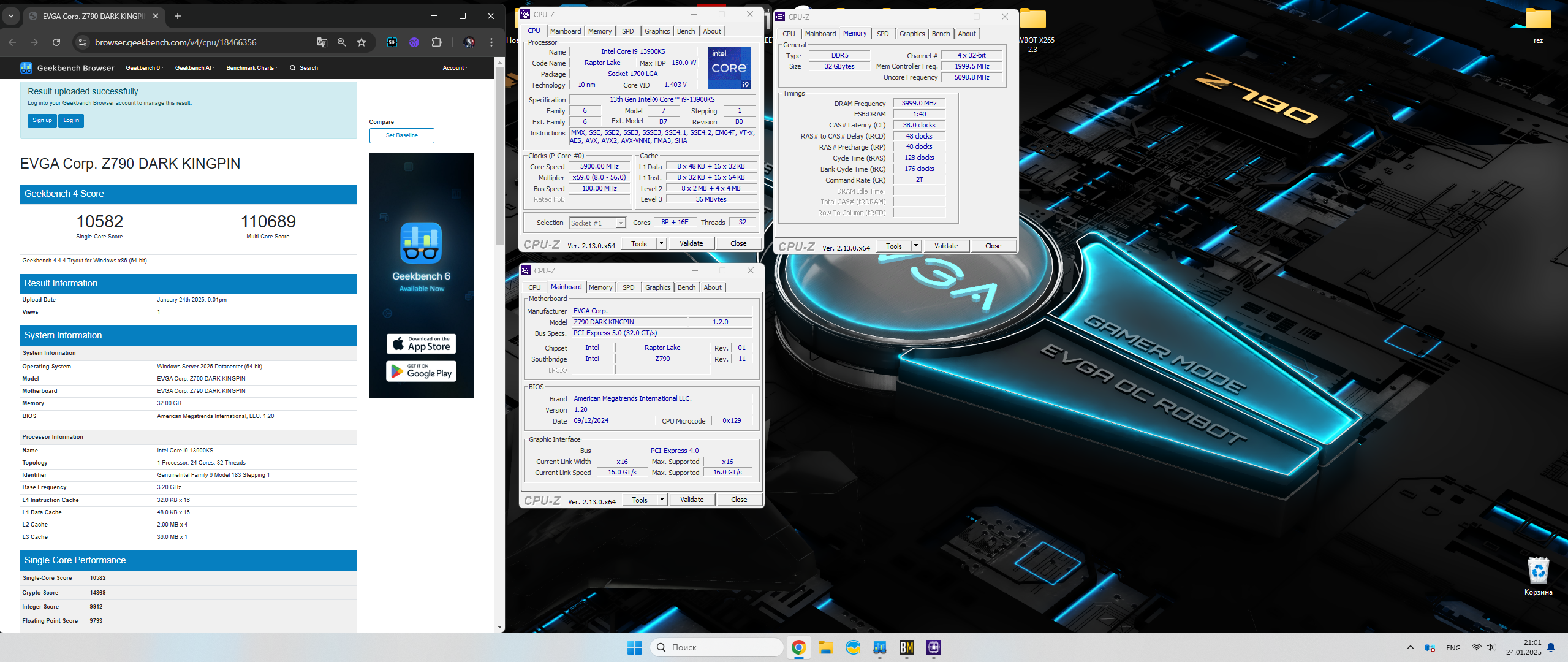Switch to the Memory tab in the bottom CPU-Z window
Viewport: 1568px width, 662px height.
tap(600, 287)
